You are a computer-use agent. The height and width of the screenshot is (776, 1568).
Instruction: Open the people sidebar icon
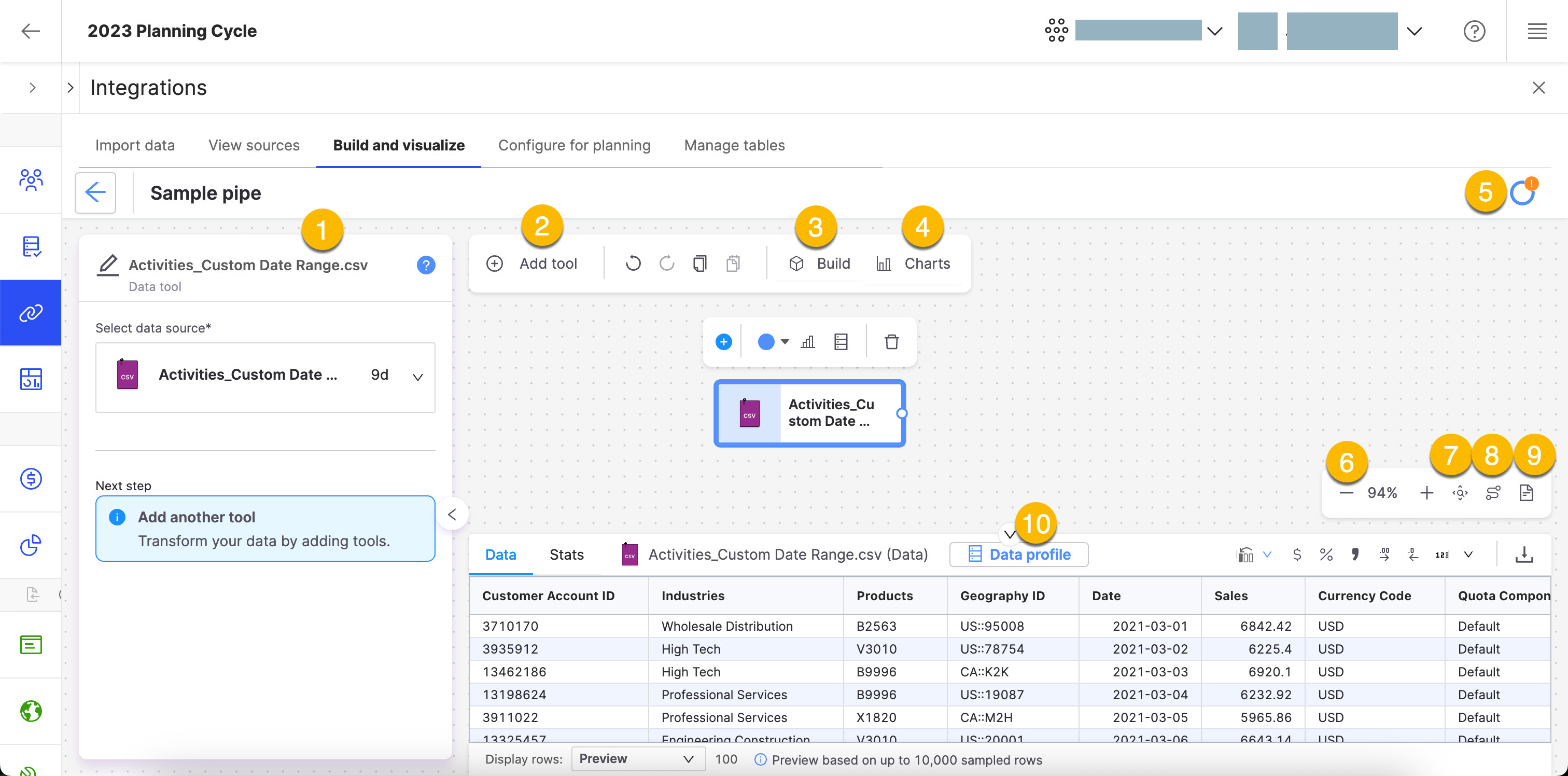click(31, 181)
